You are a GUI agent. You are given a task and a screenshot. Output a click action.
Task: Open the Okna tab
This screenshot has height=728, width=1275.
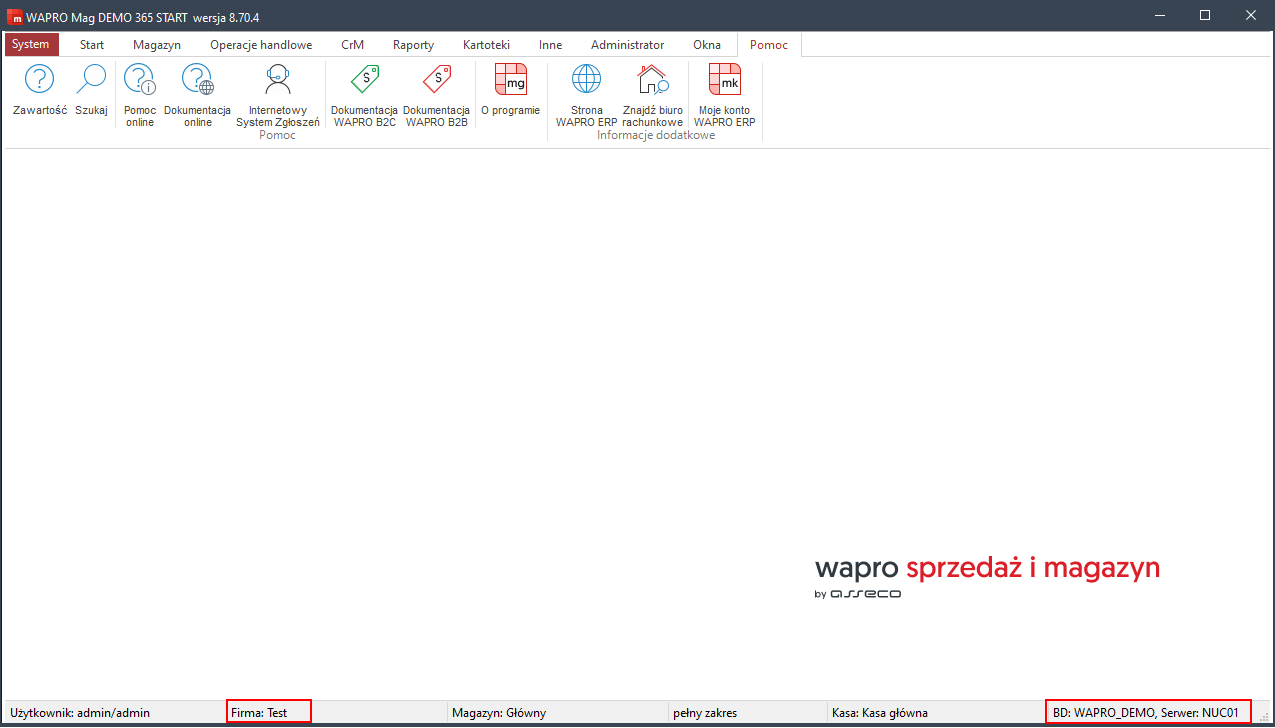707,45
